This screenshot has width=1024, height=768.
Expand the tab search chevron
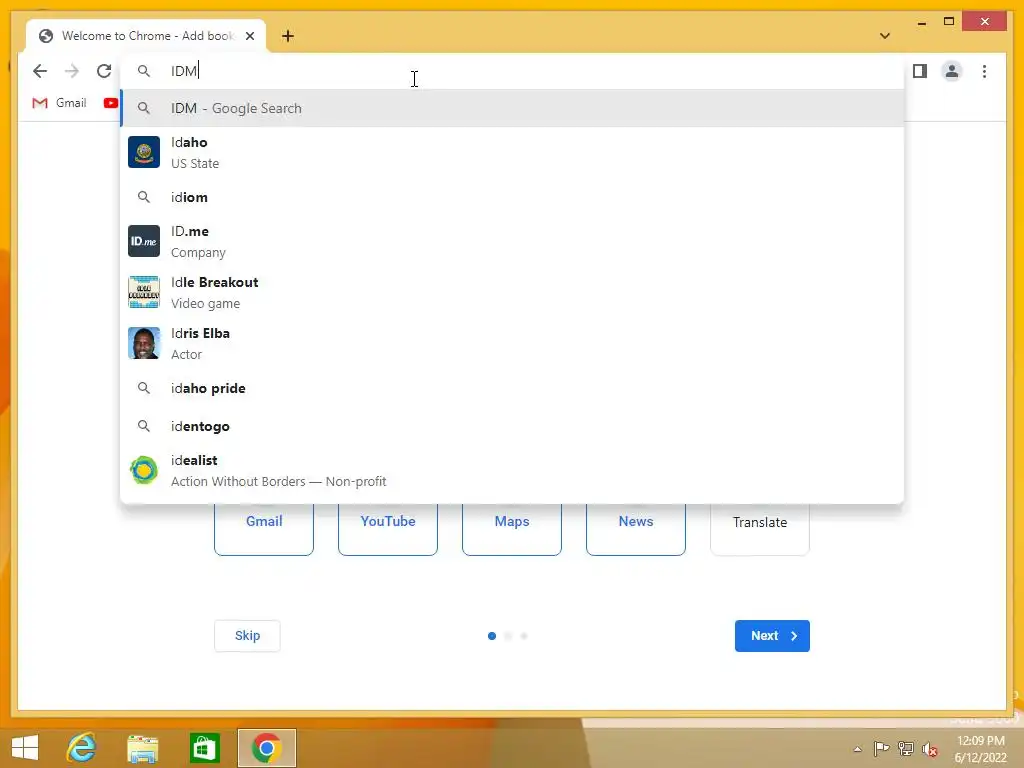point(885,36)
